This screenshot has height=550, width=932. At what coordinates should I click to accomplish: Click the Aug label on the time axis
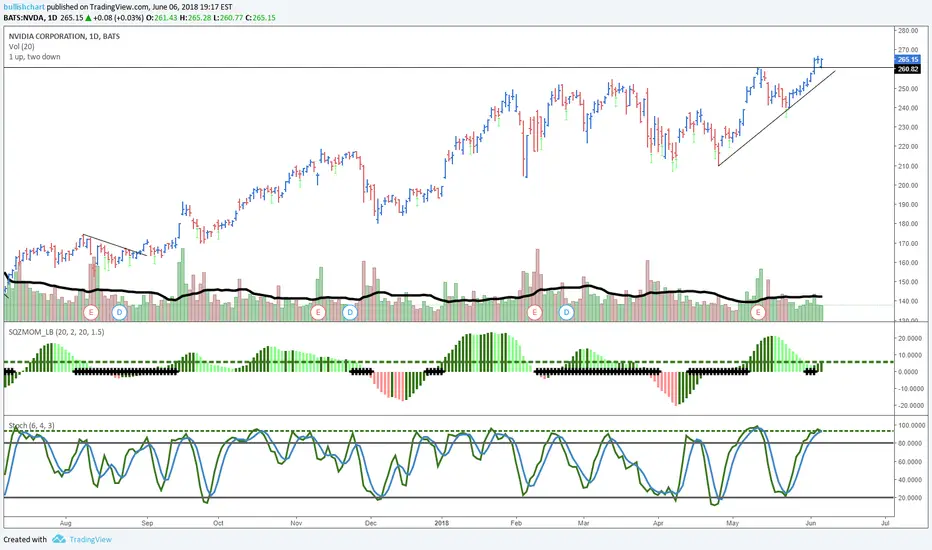pyautogui.click(x=65, y=523)
